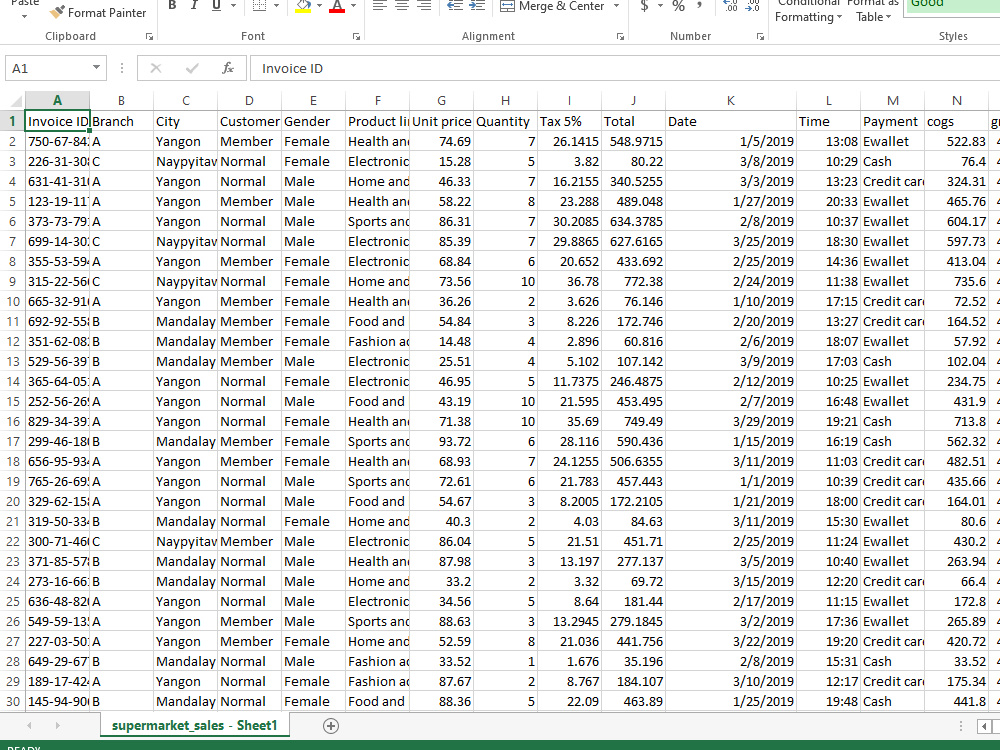Select all cells via the corner triangle
The height and width of the screenshot is (750, 1000).
pyautogui.click(x=15, y=101)
